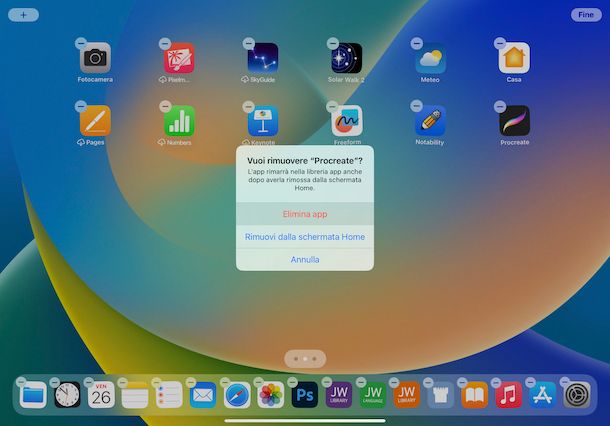Tap Fine to finish editing
The height and width of the screenshot is (426, 610).
(x=586, y=15)
